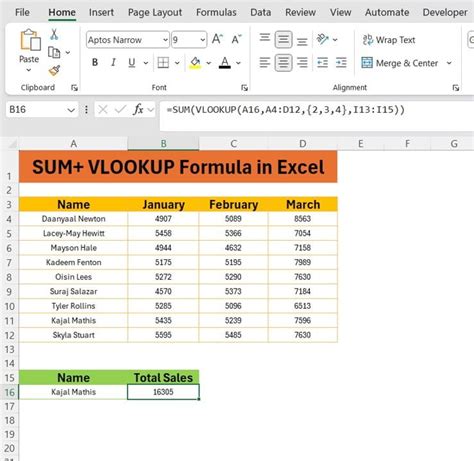
Task: Select Skyla Stuart's January value 5595
Action: (x=163, y=335)
